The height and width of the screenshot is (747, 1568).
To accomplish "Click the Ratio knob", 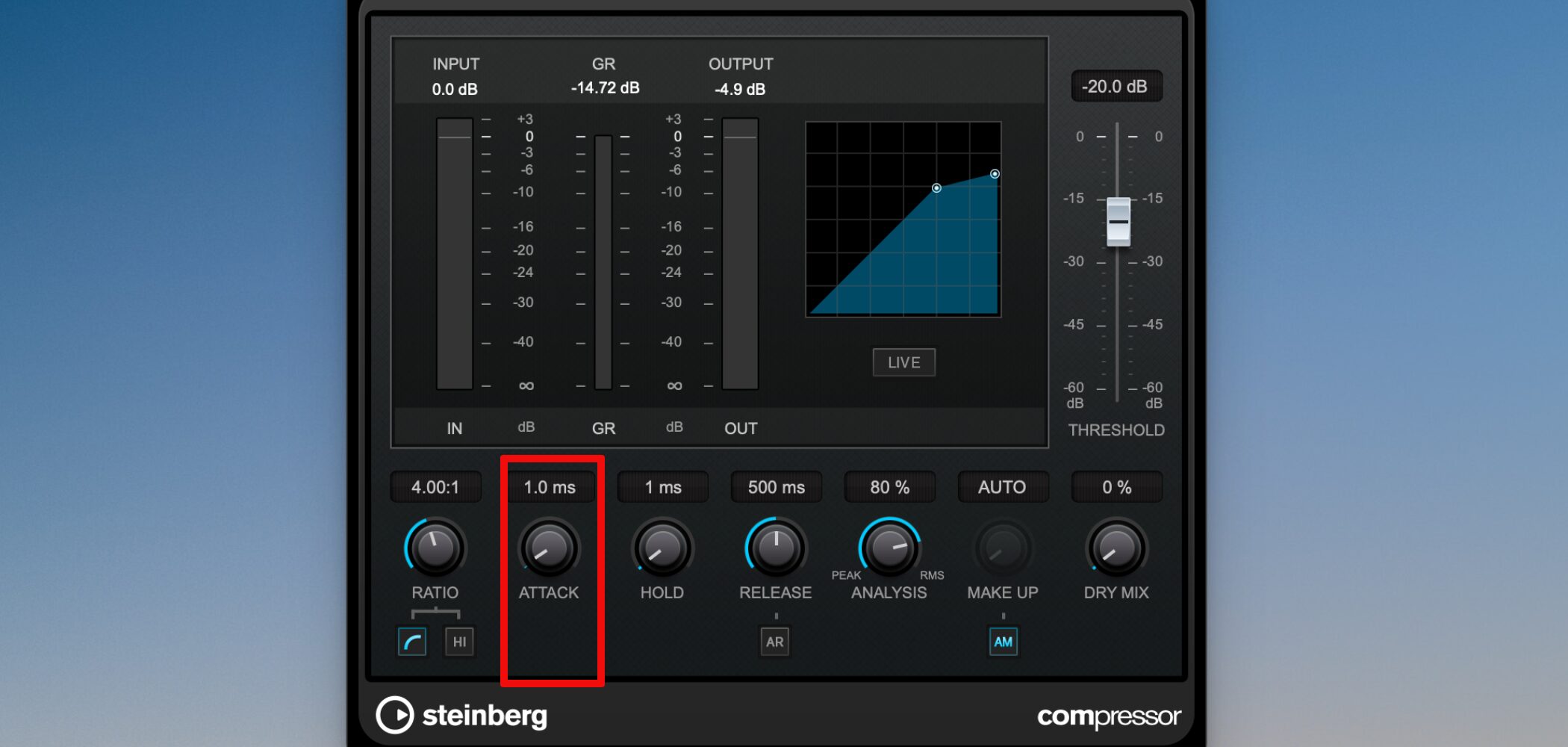I will click(435, 548).
